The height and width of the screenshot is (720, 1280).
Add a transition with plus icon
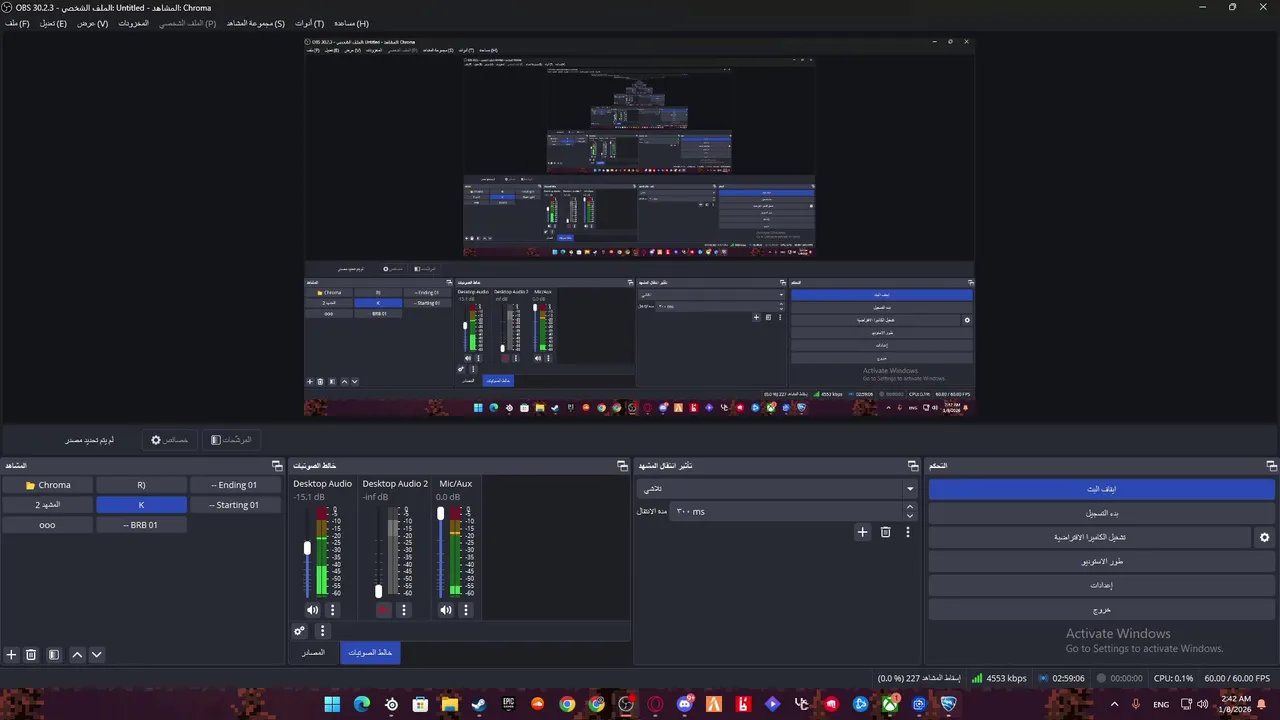[x=863, y=532]
